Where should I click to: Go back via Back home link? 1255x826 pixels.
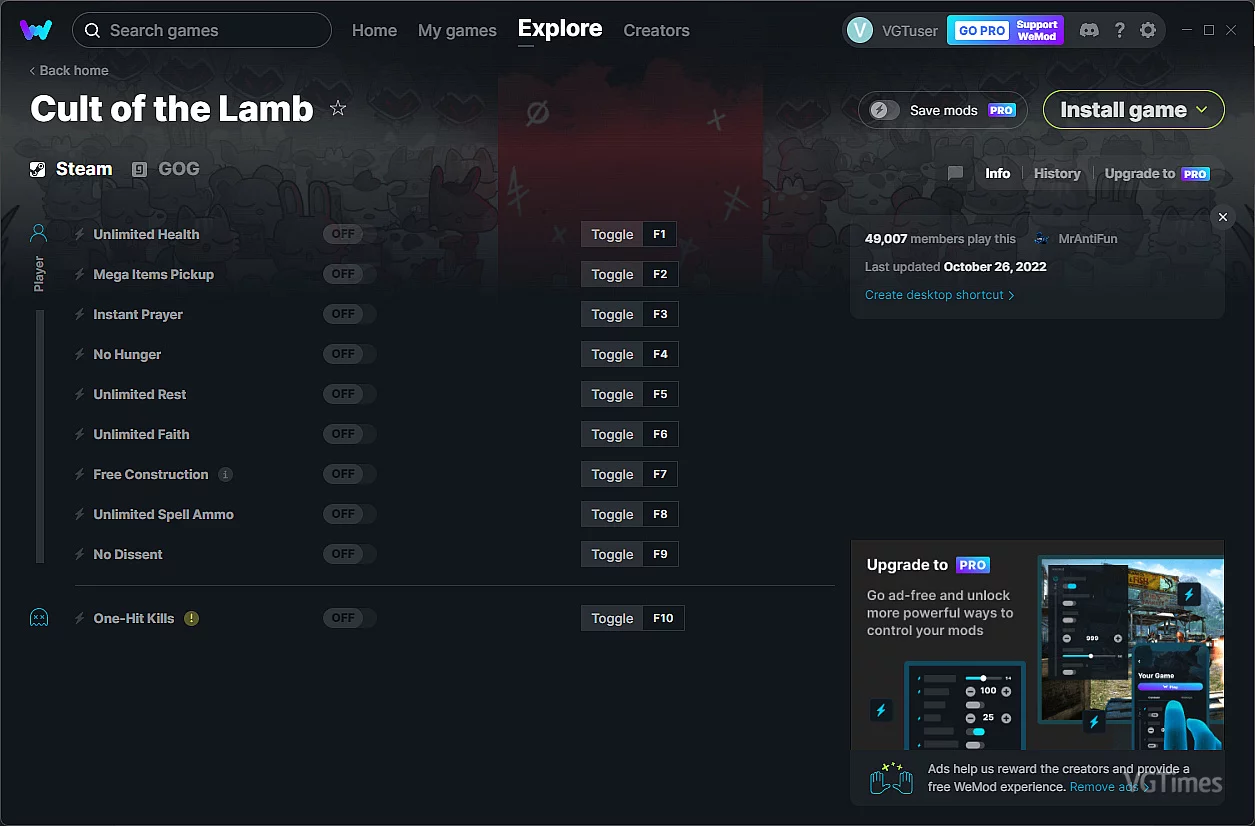(x=69, y=70)
